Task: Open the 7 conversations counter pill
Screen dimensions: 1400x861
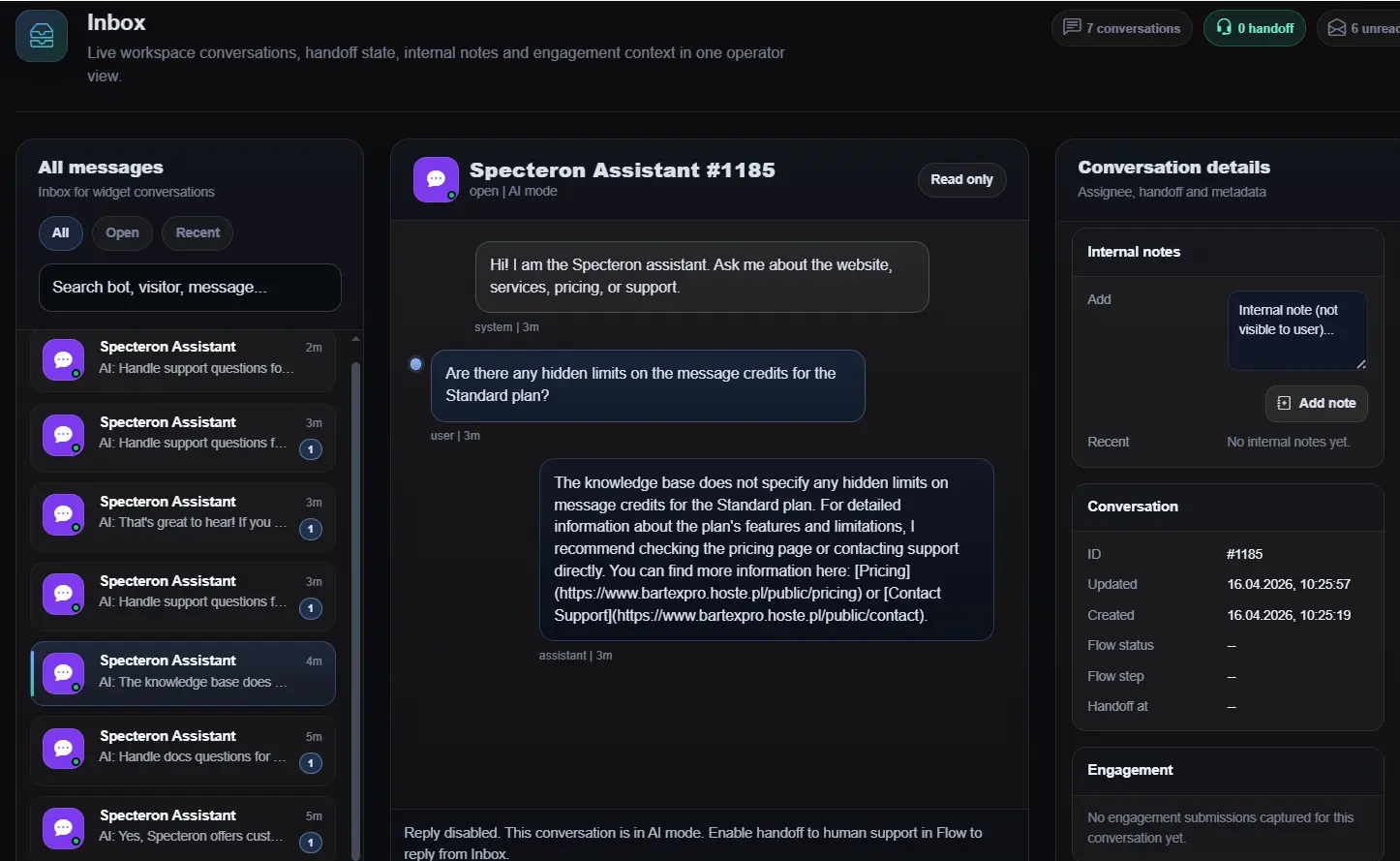Action: click(1121, 28)
